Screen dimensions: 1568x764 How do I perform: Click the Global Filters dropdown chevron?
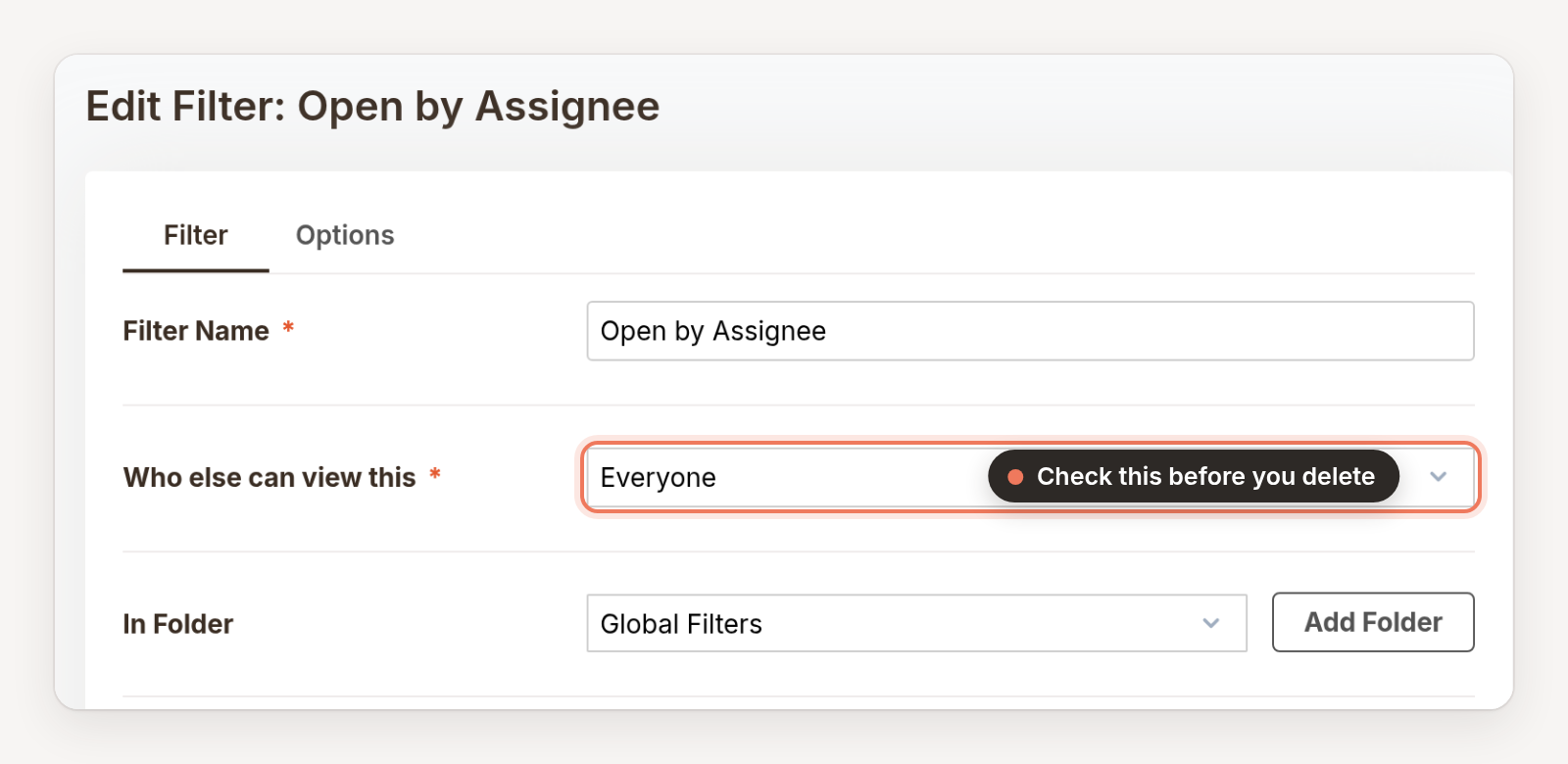pos(1211,623)
